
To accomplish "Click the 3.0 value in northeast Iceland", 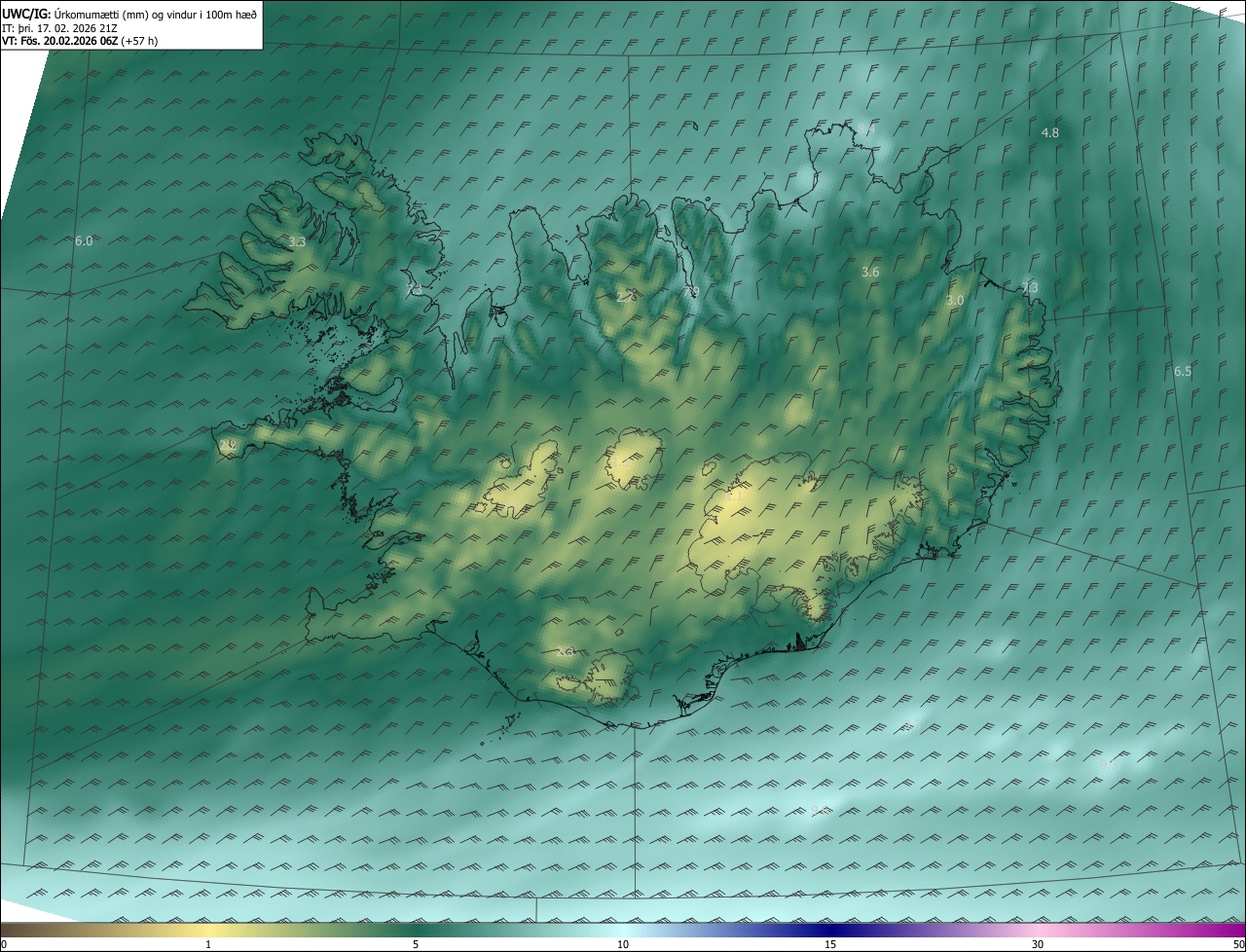I will pyautogui.click(x=955, y=301).
